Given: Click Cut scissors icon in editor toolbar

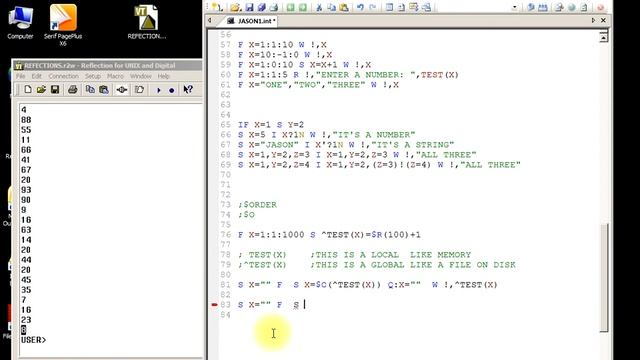Looking at the screenshot, I should coord(319,7).
